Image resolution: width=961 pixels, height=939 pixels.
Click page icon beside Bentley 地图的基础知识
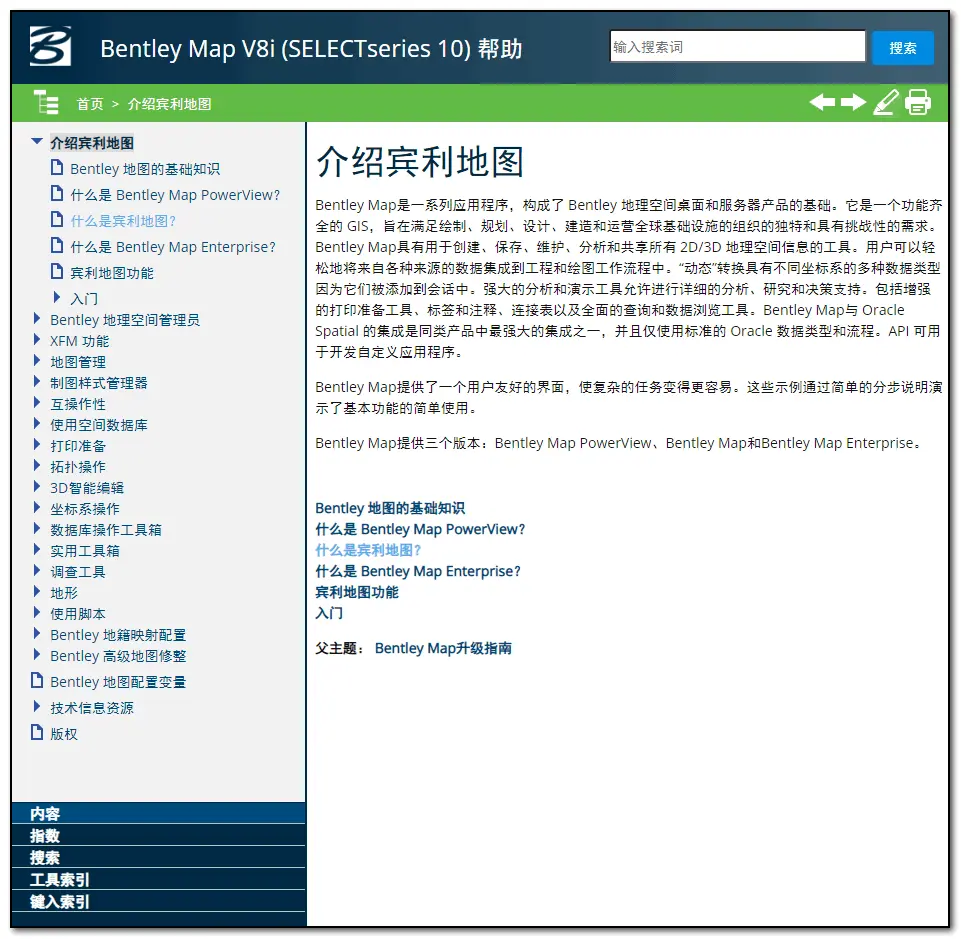coord(56,167)
